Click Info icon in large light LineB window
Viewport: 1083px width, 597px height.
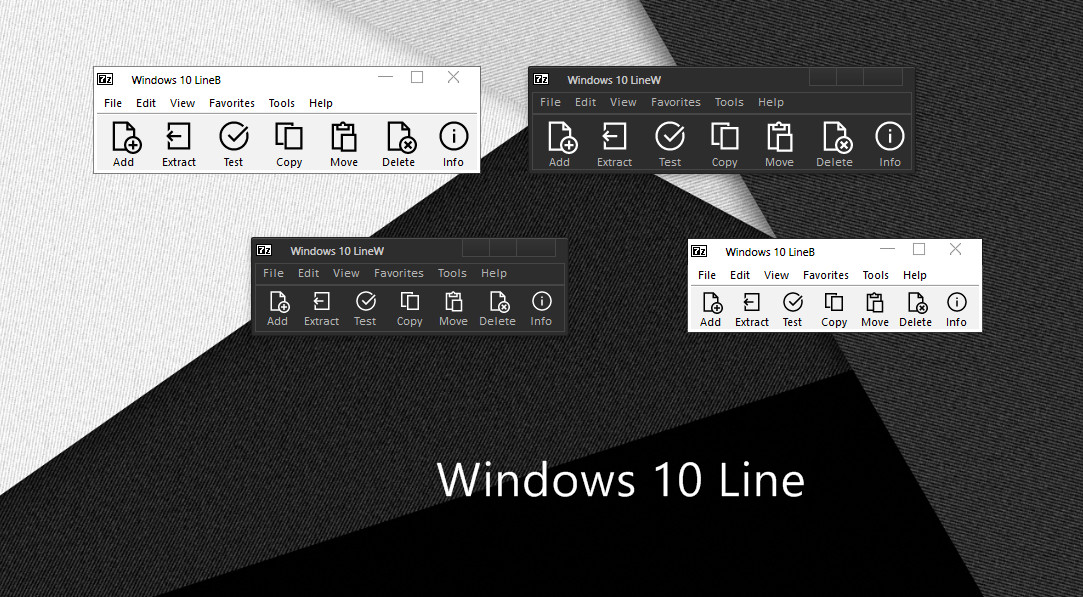click(x=454, y=136)
